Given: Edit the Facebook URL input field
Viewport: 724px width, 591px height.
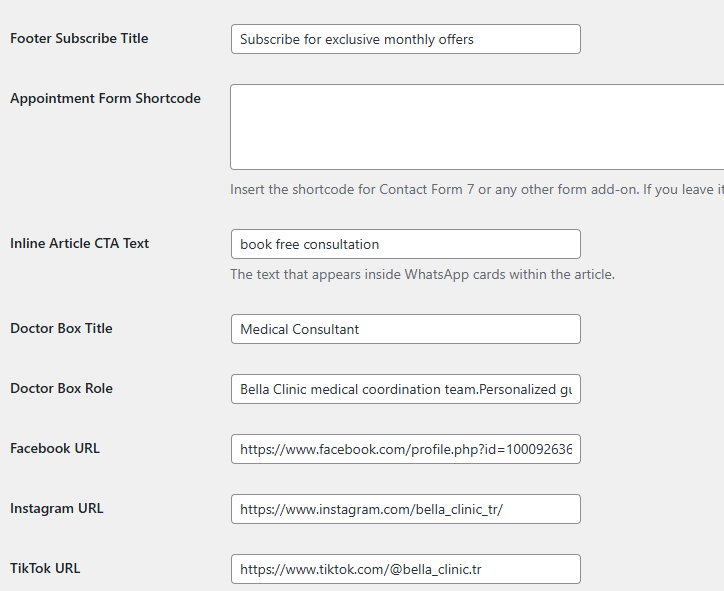Looking at the screenshot, I should 405,449.
